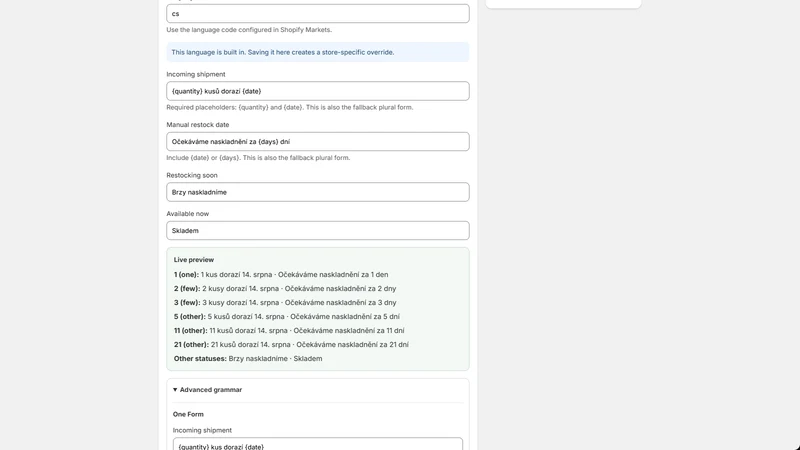
Task: Click the language code field containing cs
Action: (x=317, y=14)
